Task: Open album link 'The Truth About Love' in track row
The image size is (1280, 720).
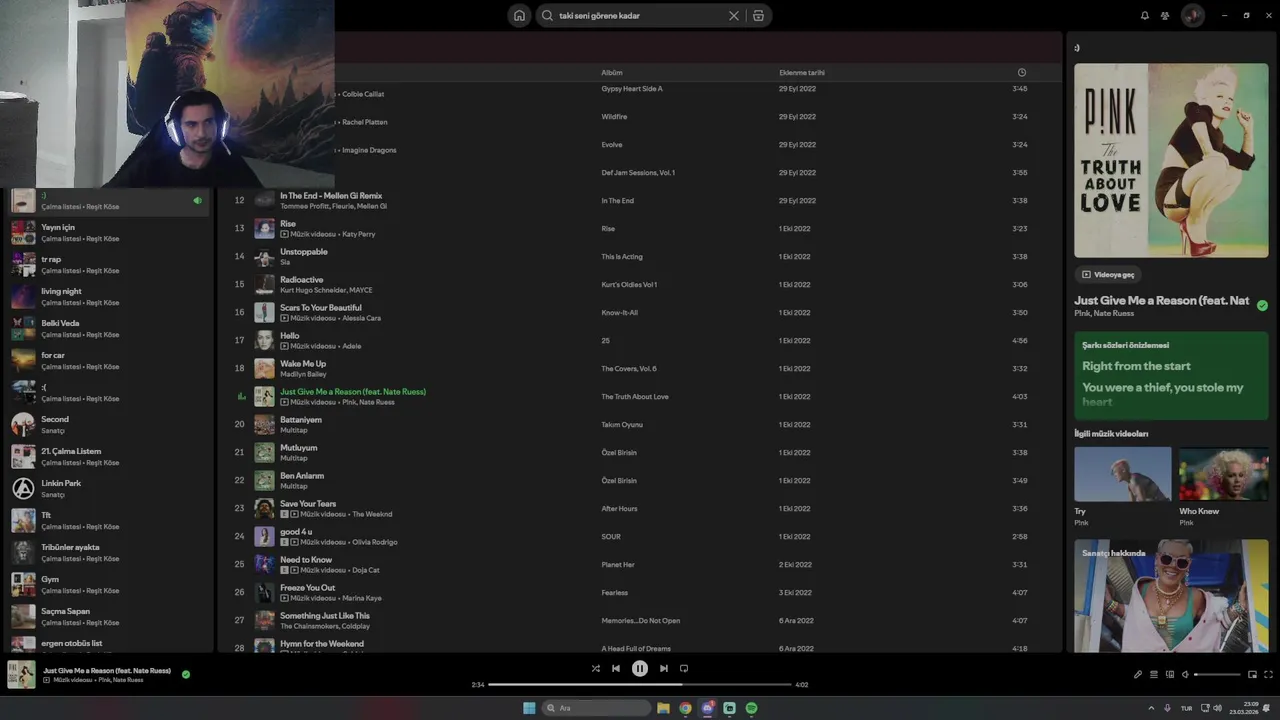Action: click(635, 397)
